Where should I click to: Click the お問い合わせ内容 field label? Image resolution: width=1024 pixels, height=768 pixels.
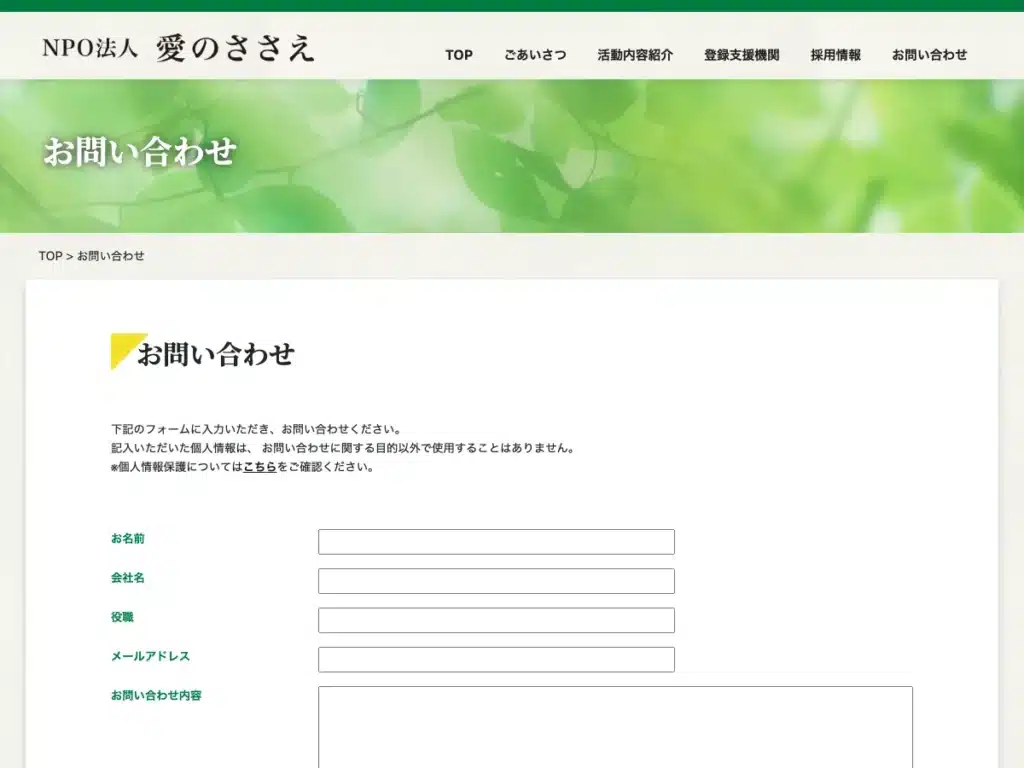156,696
